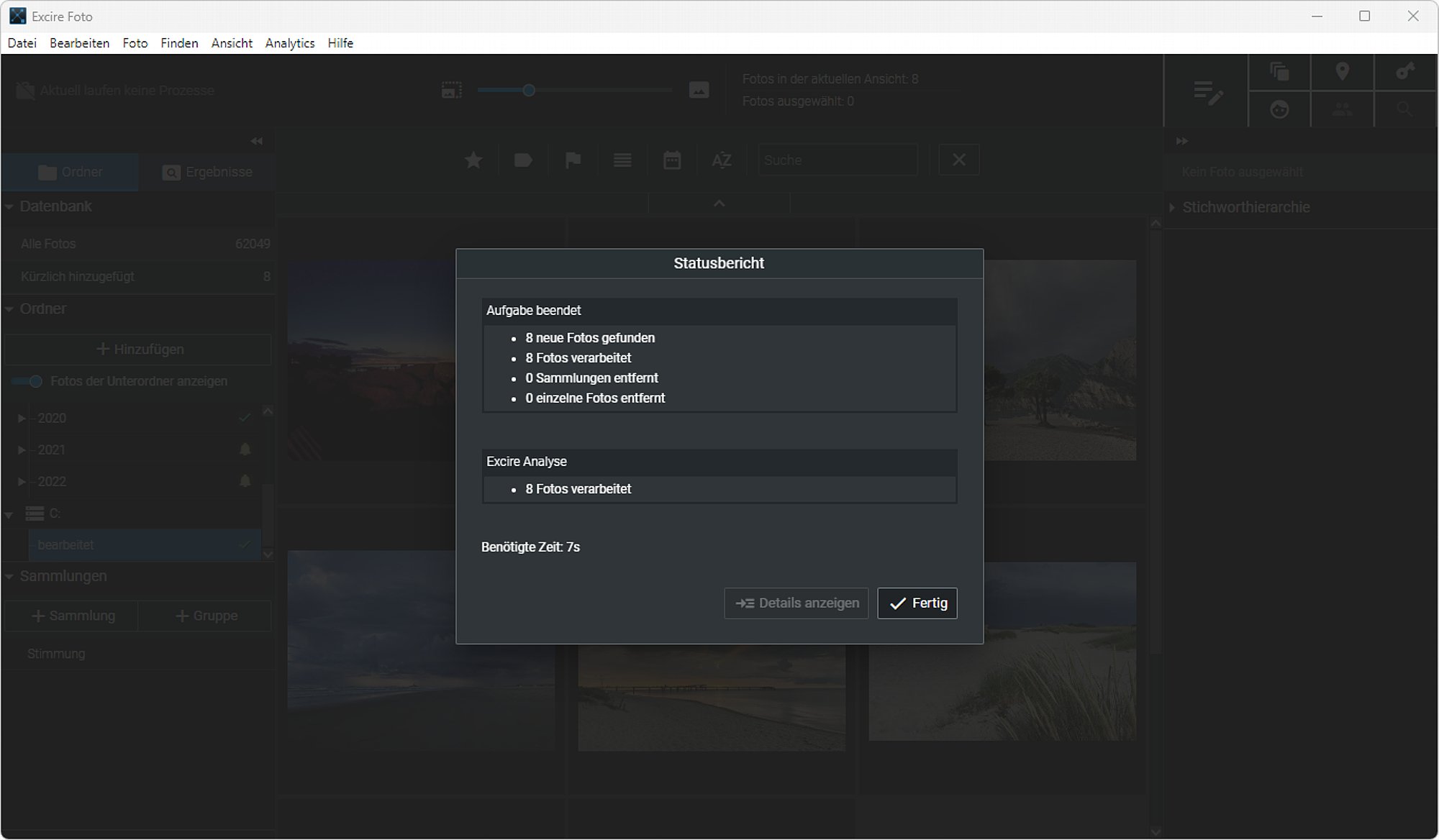Viewport: 1439px width, 840px height.
Task: Open the Finden menu
Action: (x=179, y=43)
